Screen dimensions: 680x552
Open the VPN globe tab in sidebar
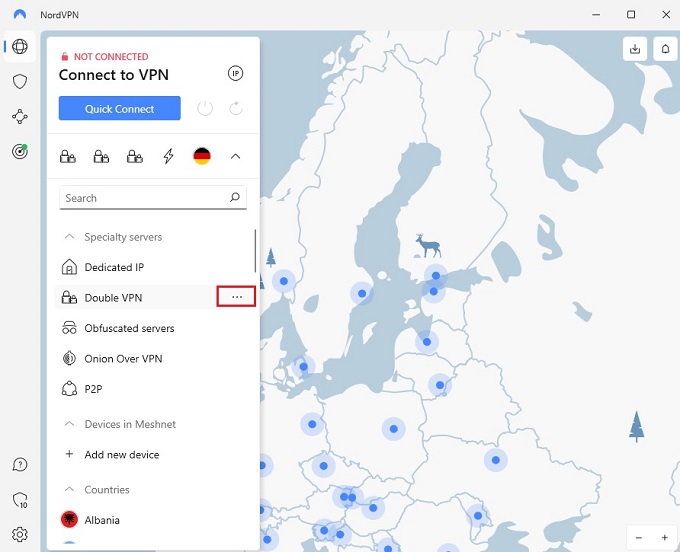coord(20,46)
